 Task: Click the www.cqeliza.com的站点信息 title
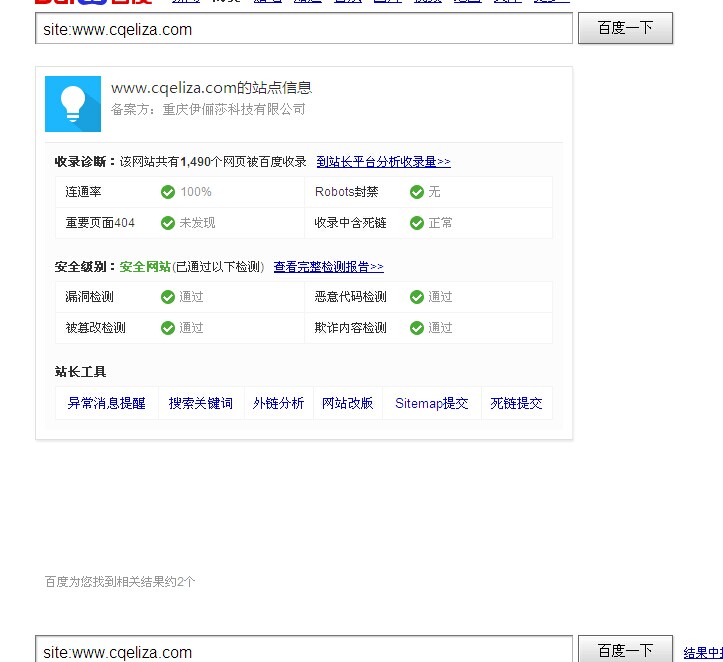tap(212, 88)
